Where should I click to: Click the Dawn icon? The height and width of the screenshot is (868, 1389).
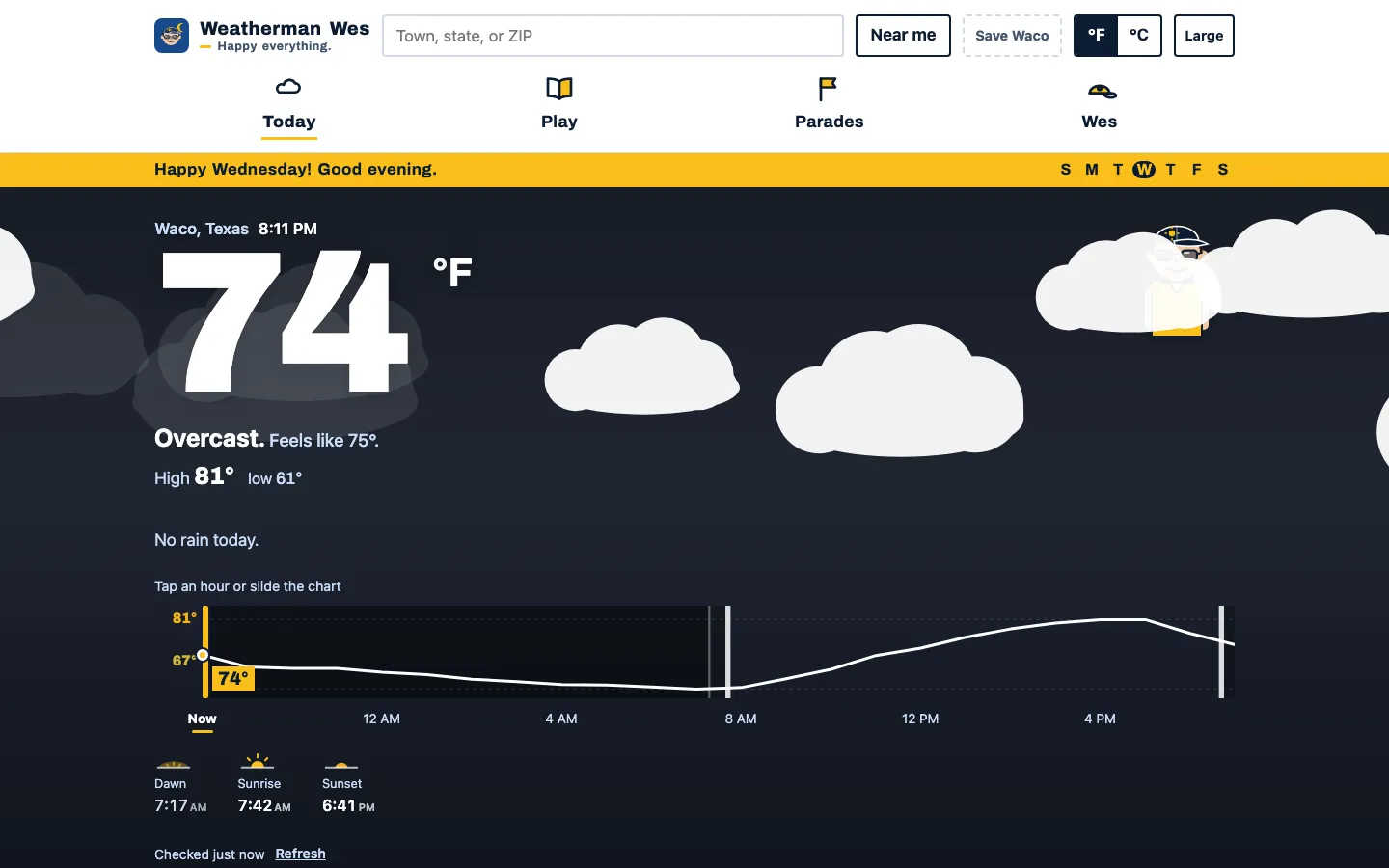click(174, 764)
